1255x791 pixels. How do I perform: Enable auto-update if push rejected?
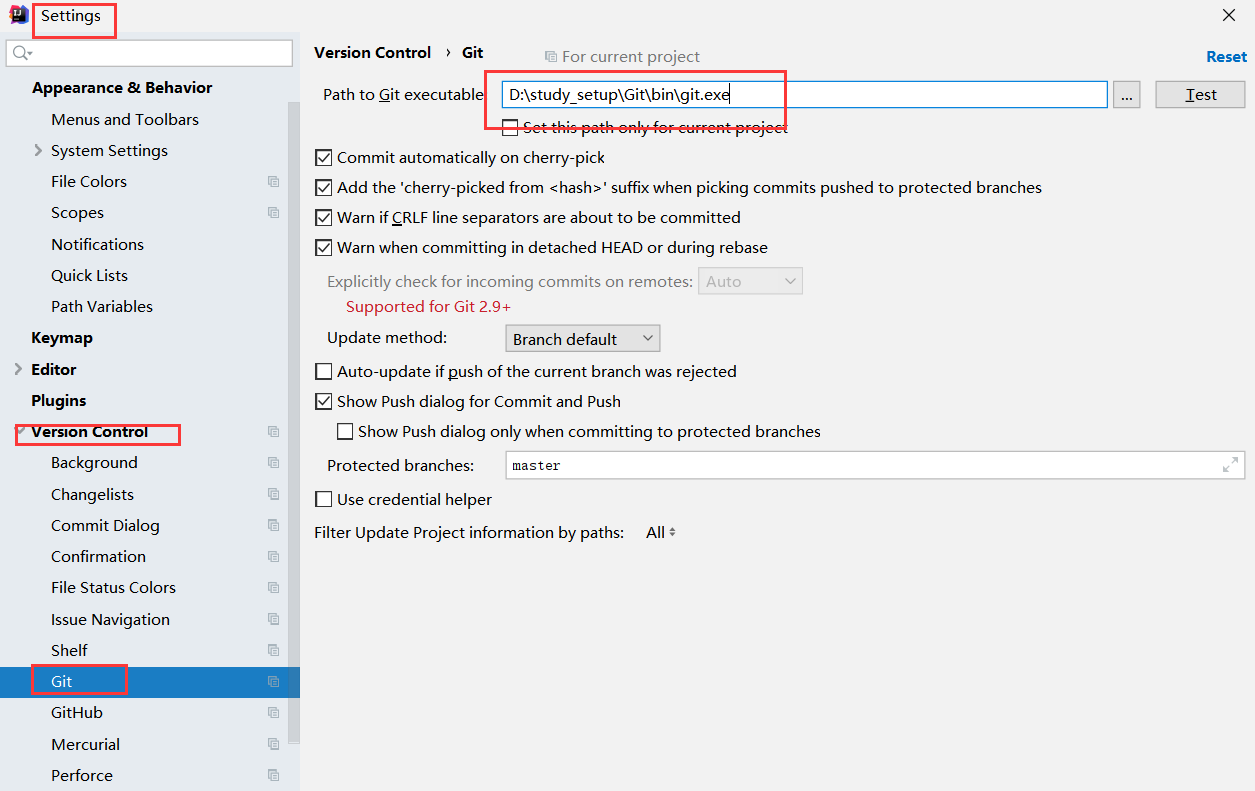click(x=323, y=371)
